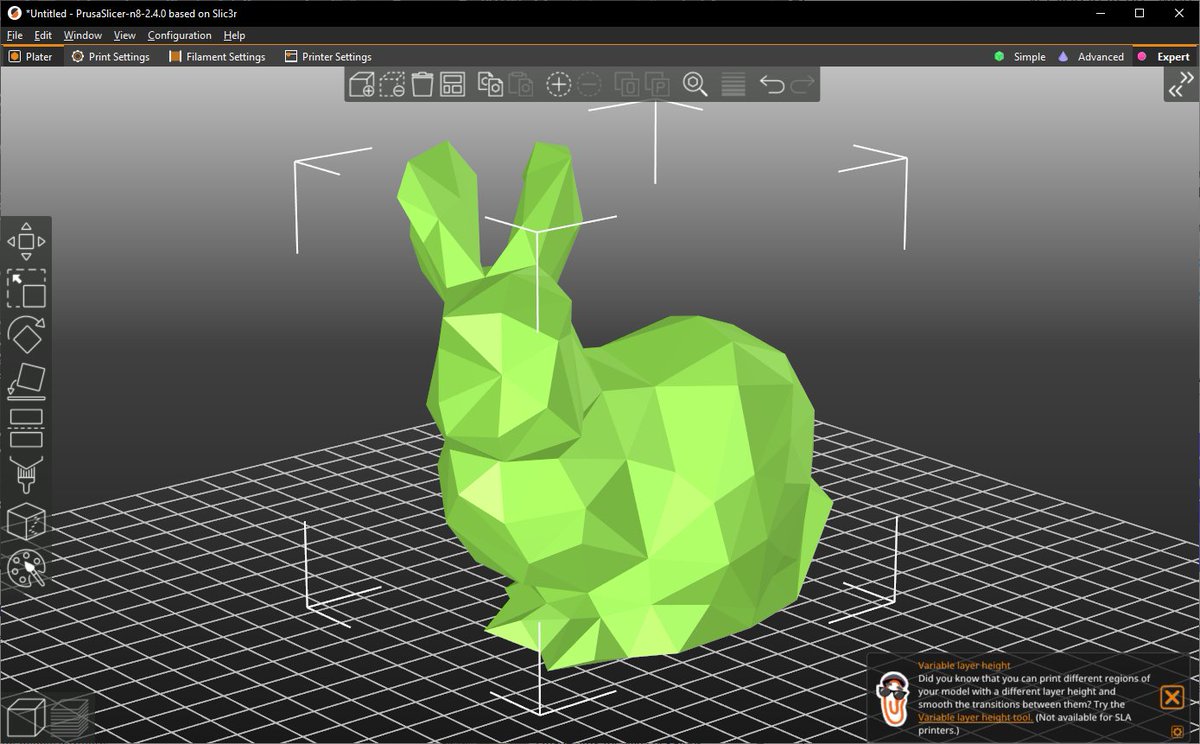The height and width of the screenshot is (744, 1200).
Task: Click the Copy icon in top toolbar
Action: coord(490,85)
